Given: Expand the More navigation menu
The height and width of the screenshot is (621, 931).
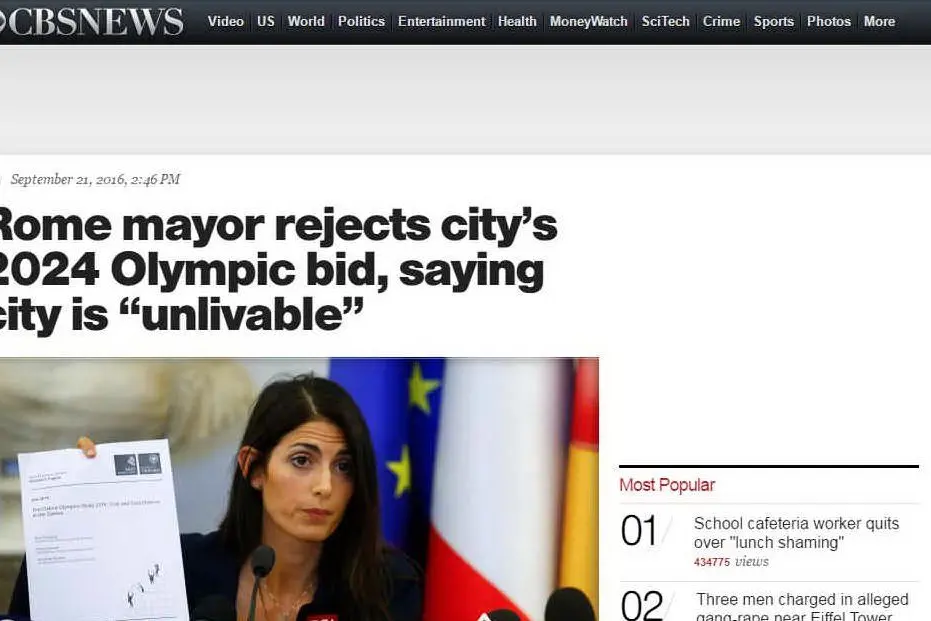Looking at the screenshot, I should tap(879, 21).
